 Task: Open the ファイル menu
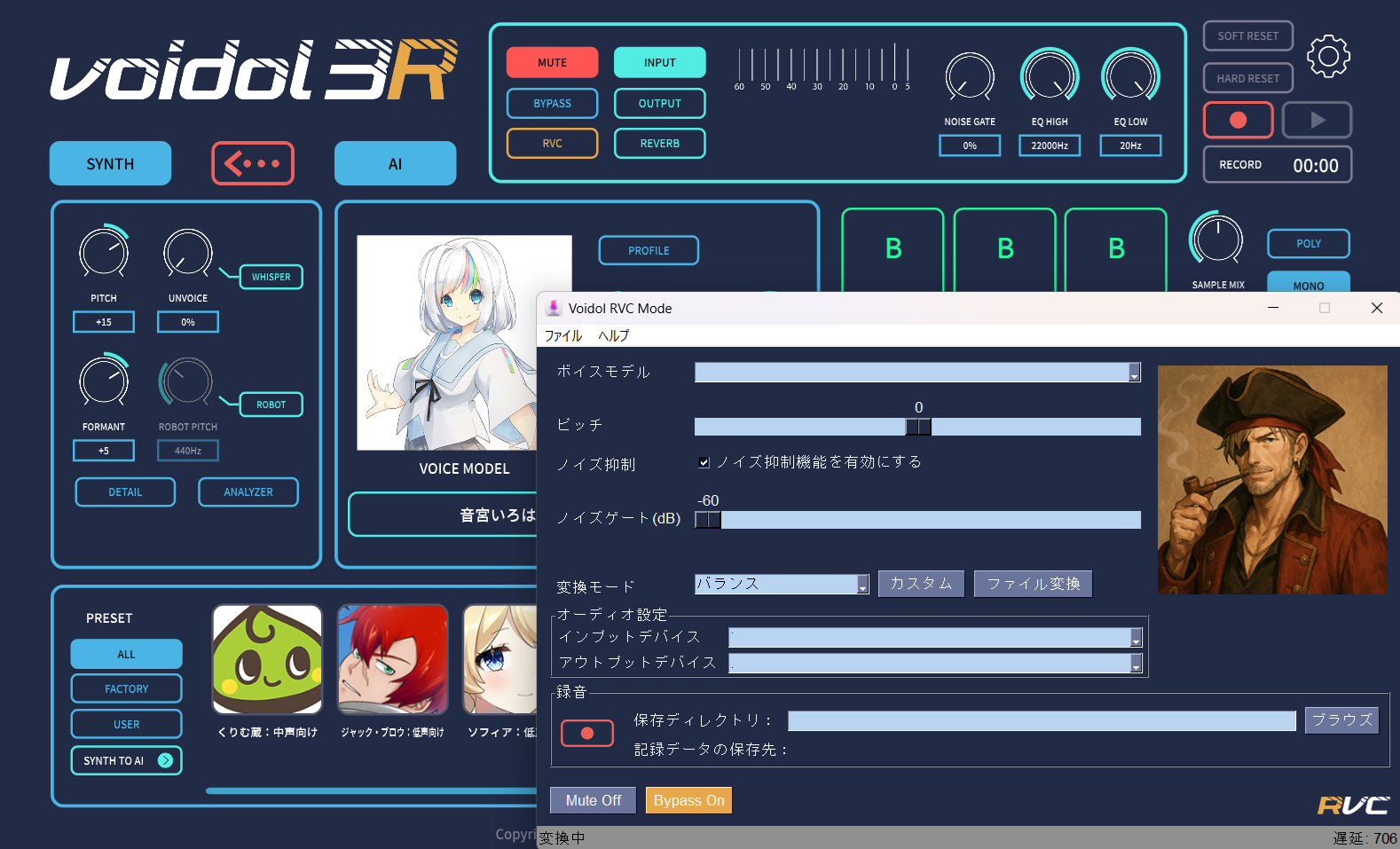click(563, 335)
